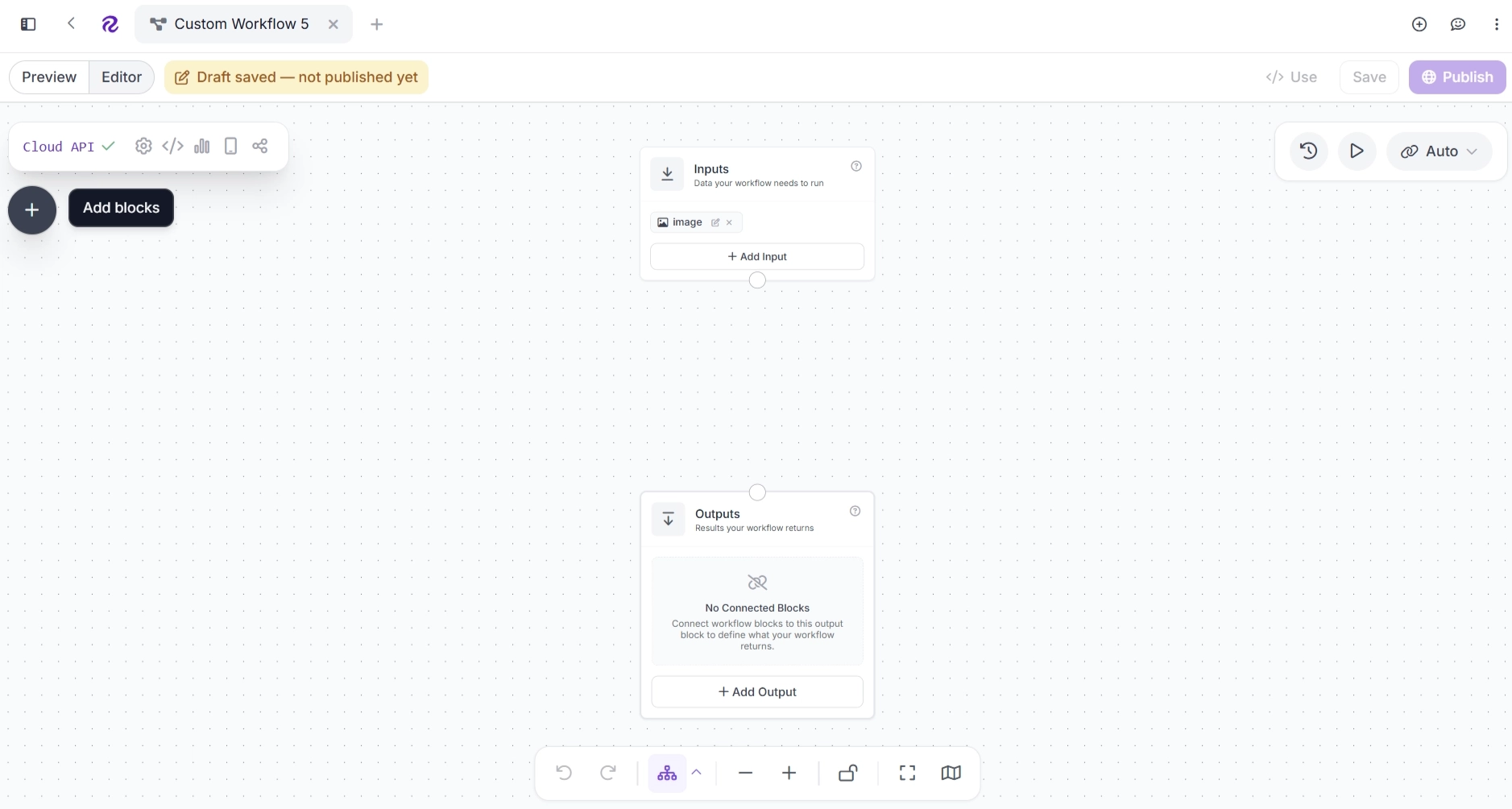Click the mobile device icon
The height and width of the screenshot is (809, 1512).
coord(230,146)
